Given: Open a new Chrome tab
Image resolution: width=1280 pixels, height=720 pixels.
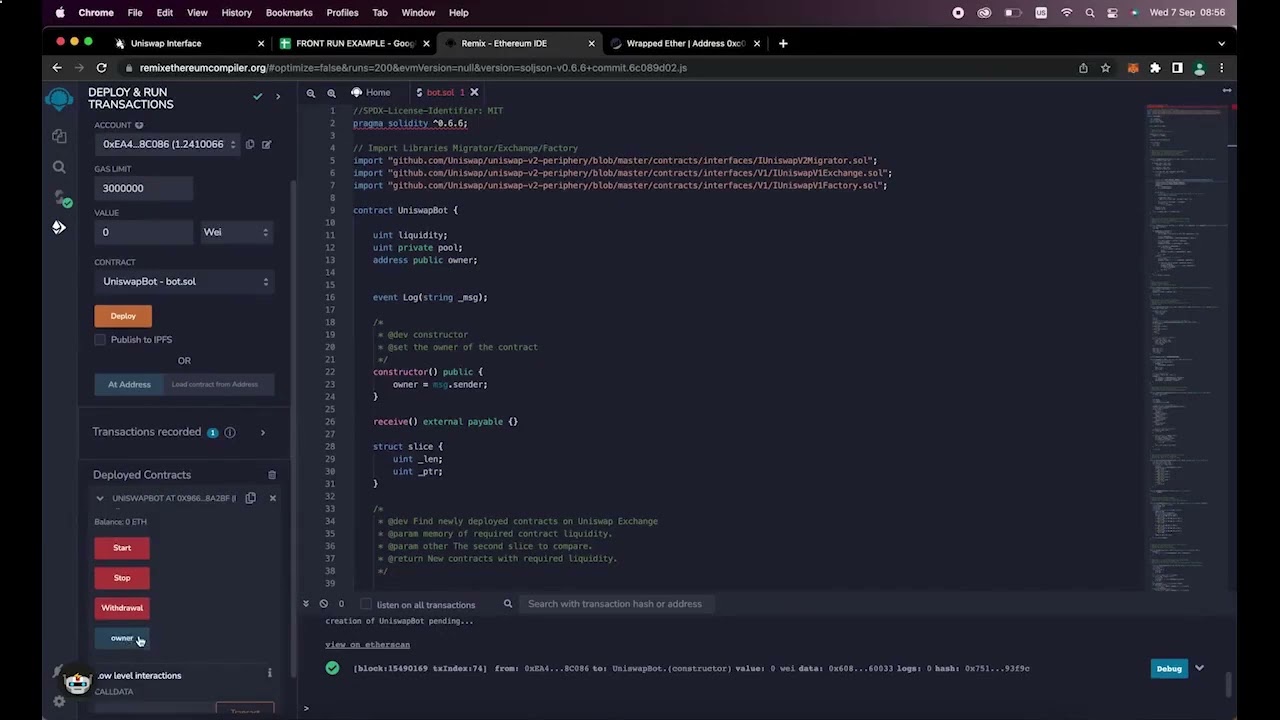Looking at the screenshot, I should pos(783,43).
